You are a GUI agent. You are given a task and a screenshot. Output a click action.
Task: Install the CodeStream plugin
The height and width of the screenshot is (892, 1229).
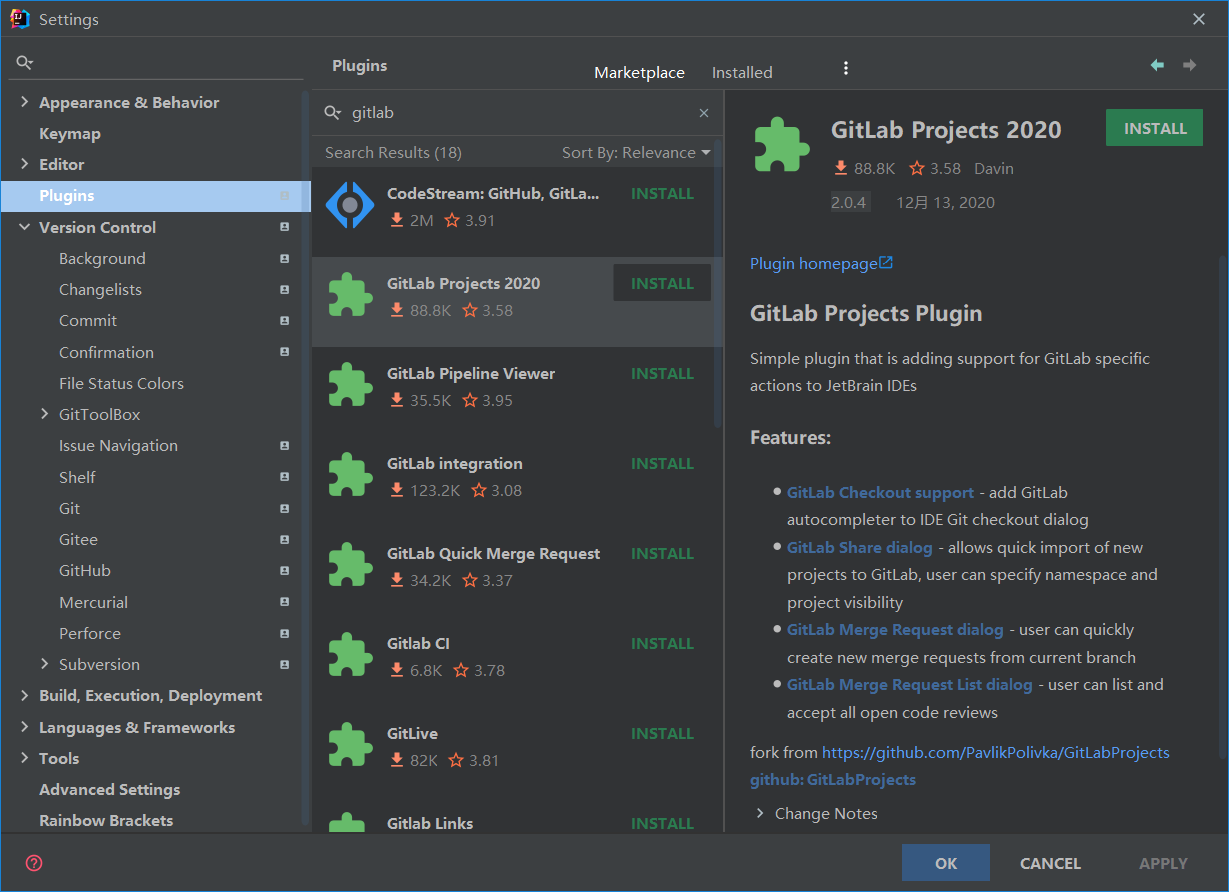coord(662,194)
